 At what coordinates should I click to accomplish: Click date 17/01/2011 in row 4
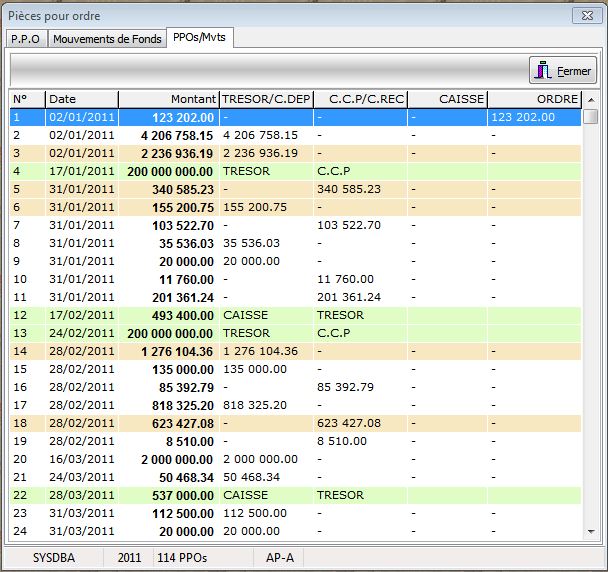coord(82,171)
